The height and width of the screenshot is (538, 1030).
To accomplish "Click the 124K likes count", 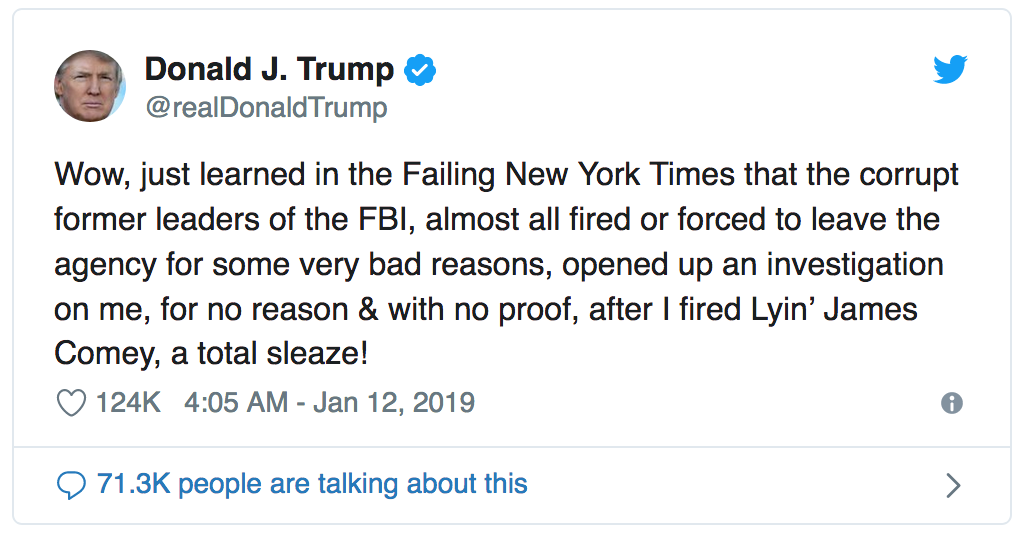I will tap(128, 402).
